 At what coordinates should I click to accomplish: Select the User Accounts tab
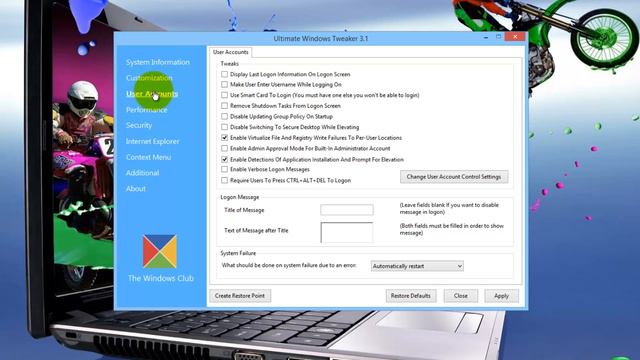tap(231, 52)
